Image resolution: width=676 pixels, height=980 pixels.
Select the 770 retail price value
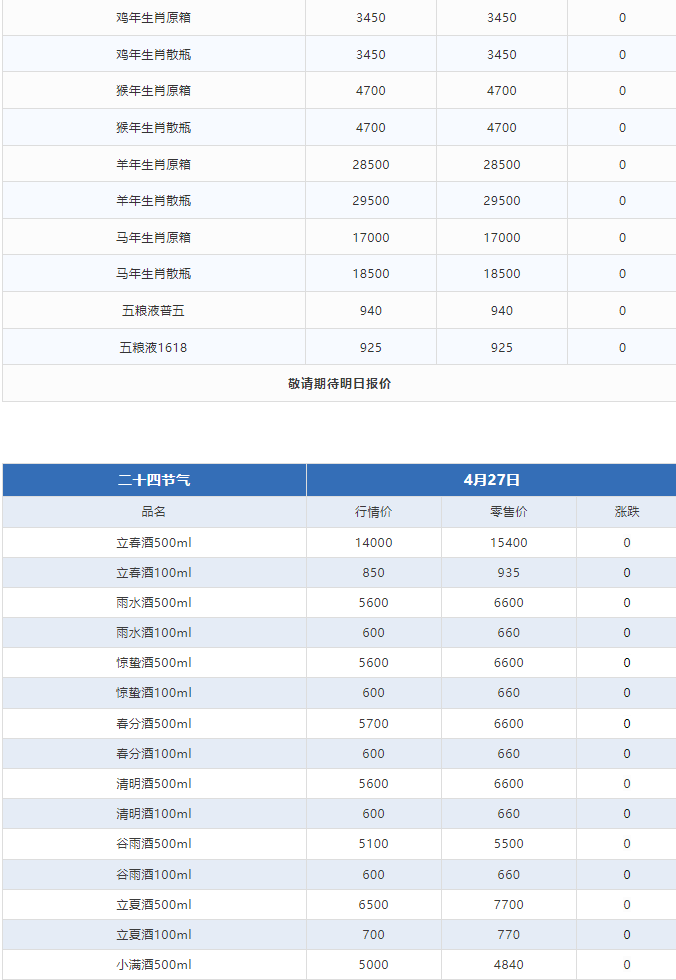click(509, 935)
